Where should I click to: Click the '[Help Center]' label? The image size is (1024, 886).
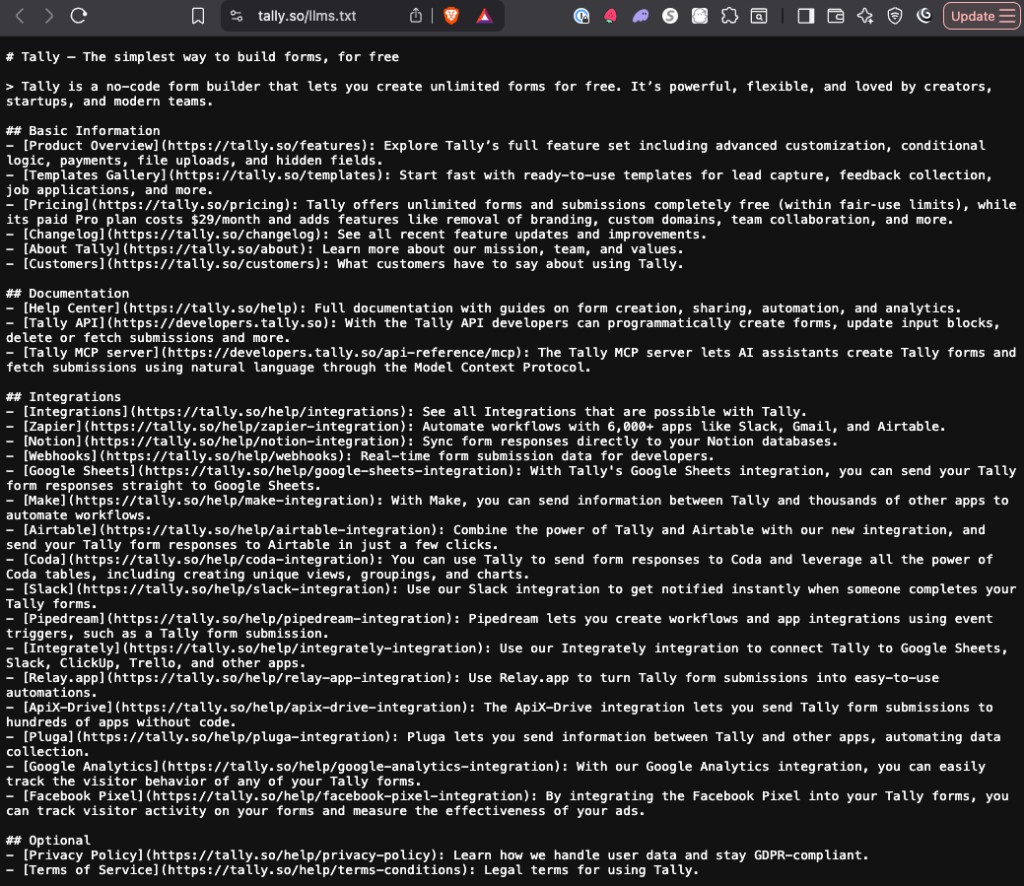(x=71, y=308)
